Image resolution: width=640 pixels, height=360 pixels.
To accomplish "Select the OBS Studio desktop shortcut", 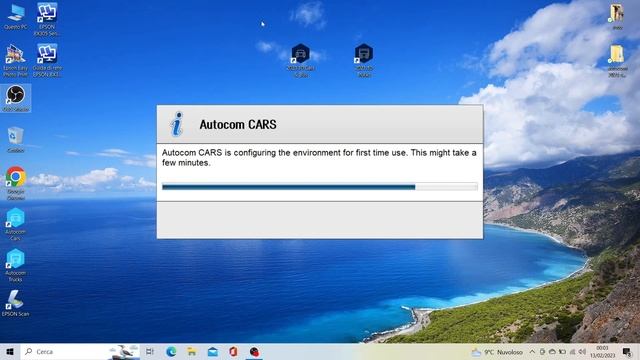I will pyautogui.click(x=16, y=98).
